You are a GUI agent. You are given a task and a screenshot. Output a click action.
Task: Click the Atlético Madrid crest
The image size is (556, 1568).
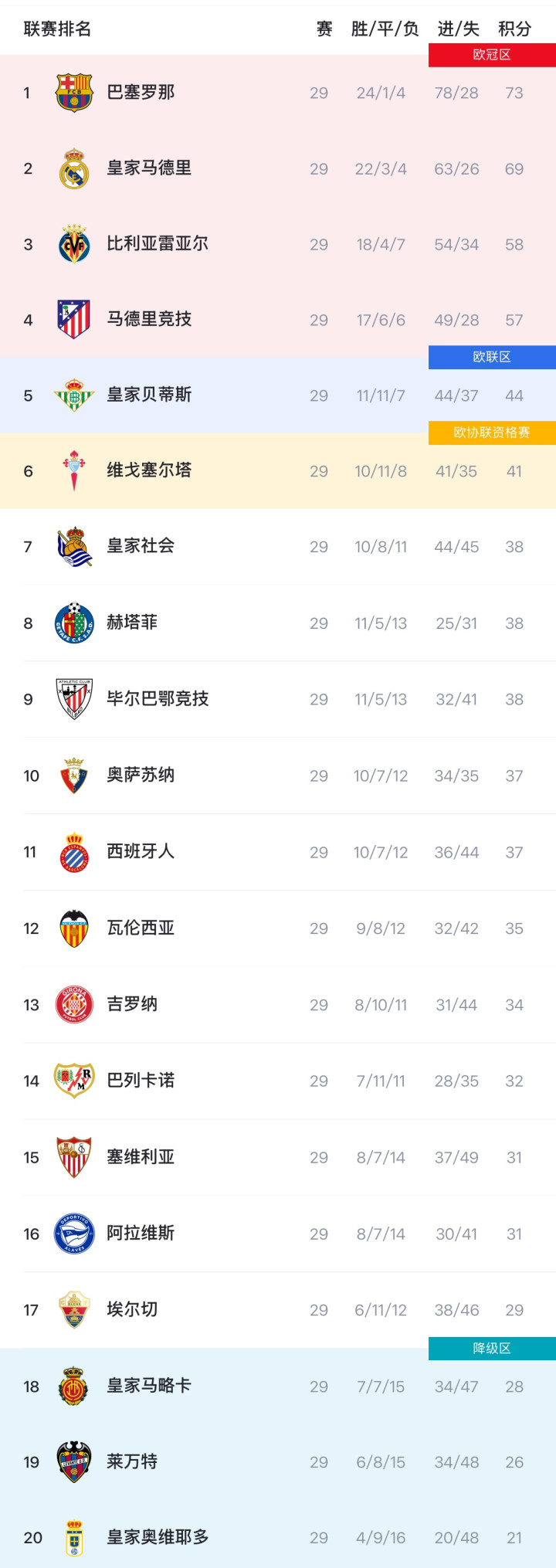click(74, 319)
